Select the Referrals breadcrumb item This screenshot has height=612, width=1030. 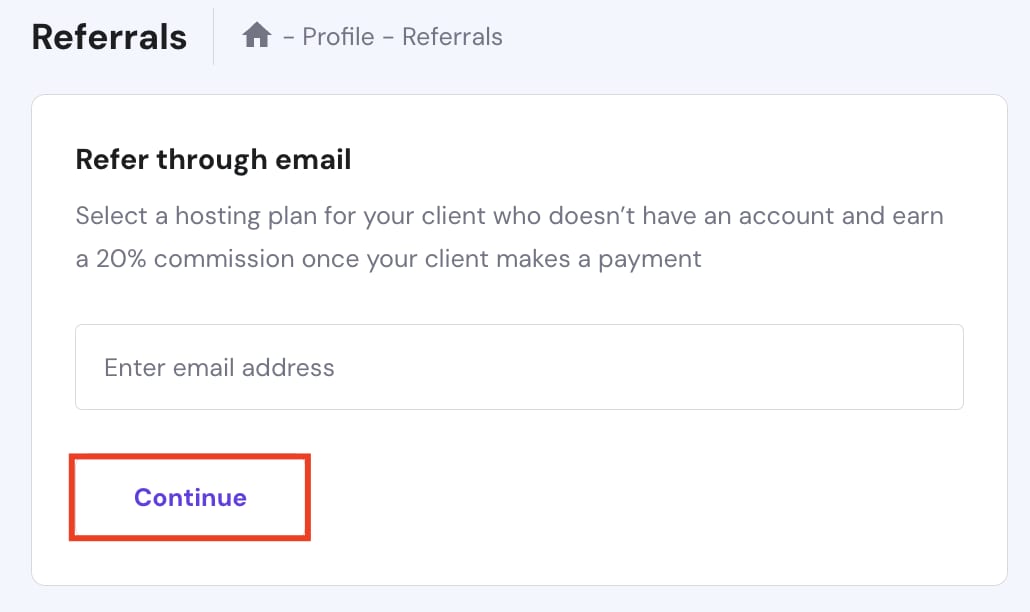[452, 37]
